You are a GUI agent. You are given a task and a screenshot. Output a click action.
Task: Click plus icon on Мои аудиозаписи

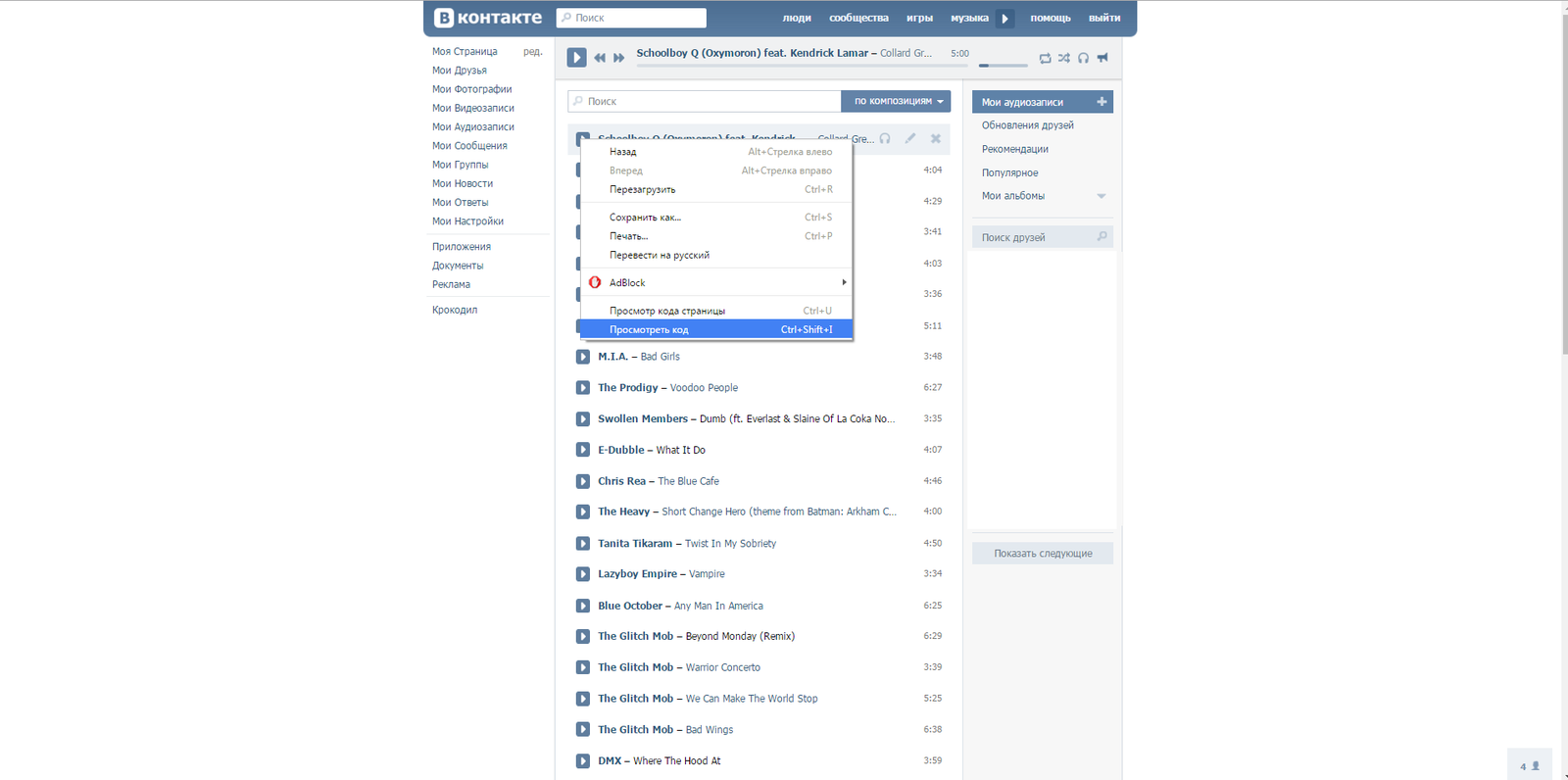[x=1102, y=102]
